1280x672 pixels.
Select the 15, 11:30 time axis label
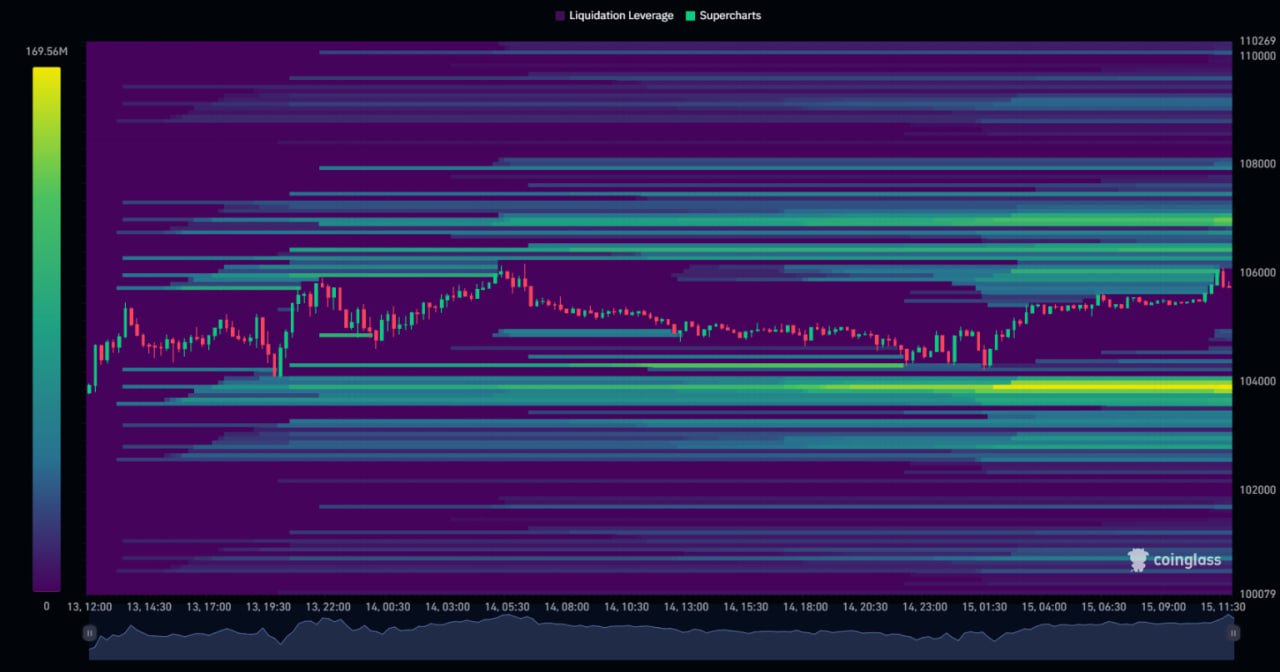click(1222, 607)
